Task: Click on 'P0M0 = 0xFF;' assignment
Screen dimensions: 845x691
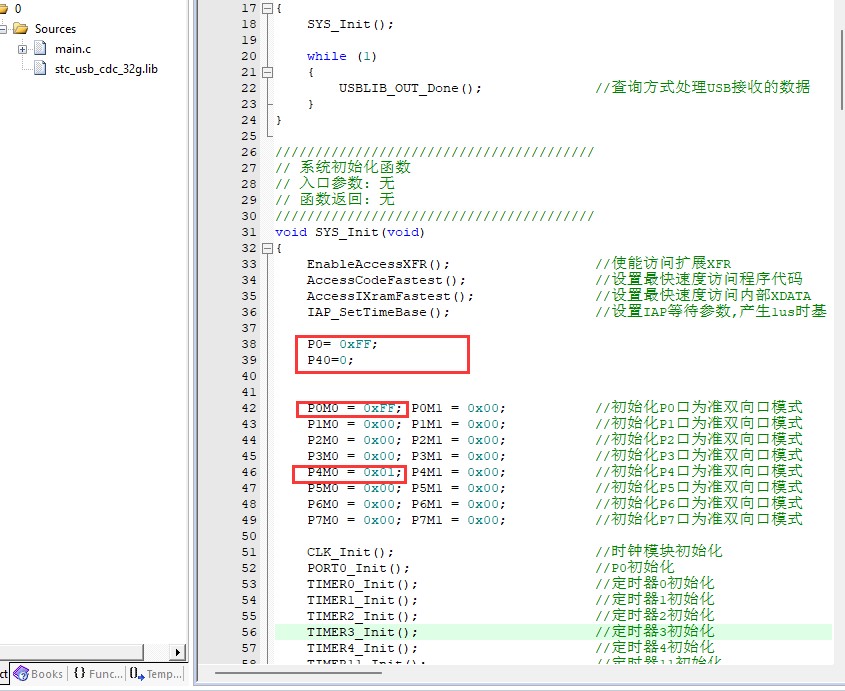Action: tap(355, 408)
